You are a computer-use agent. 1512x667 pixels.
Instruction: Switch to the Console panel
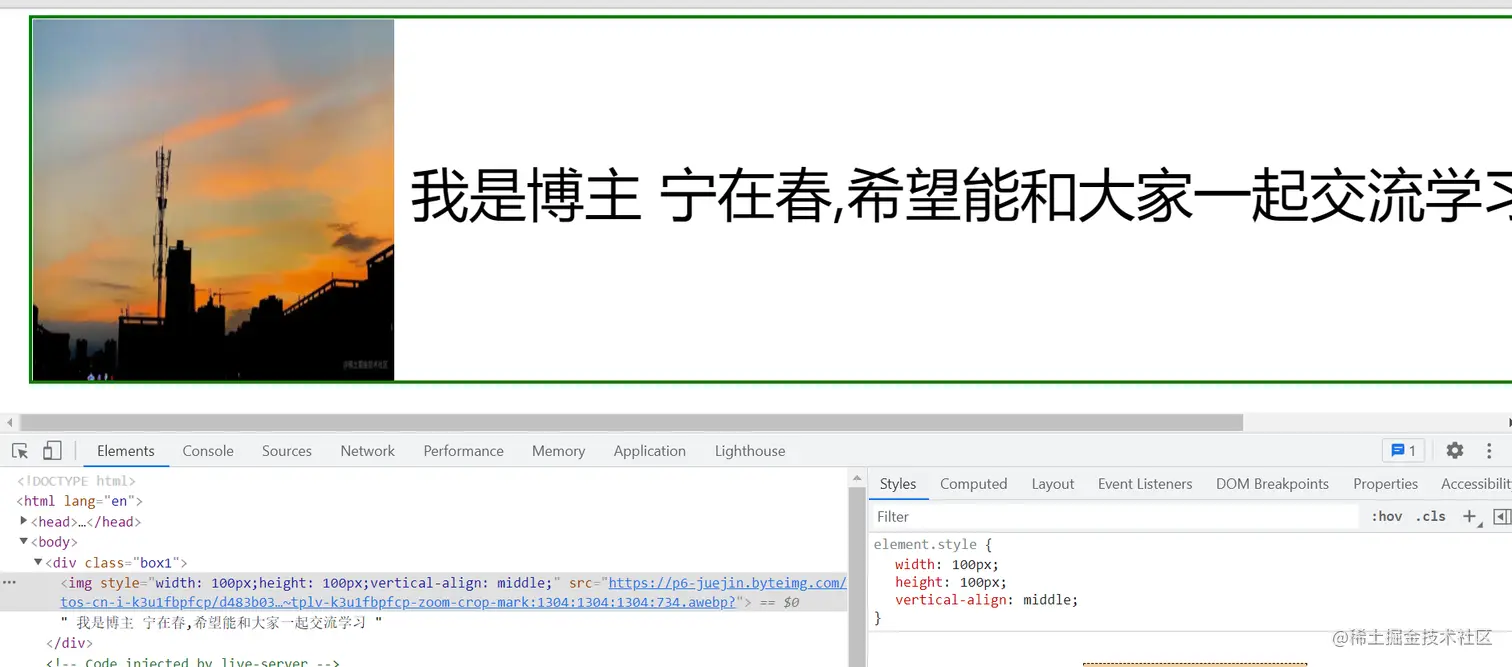pyautogui.click(x=207, y=451)
